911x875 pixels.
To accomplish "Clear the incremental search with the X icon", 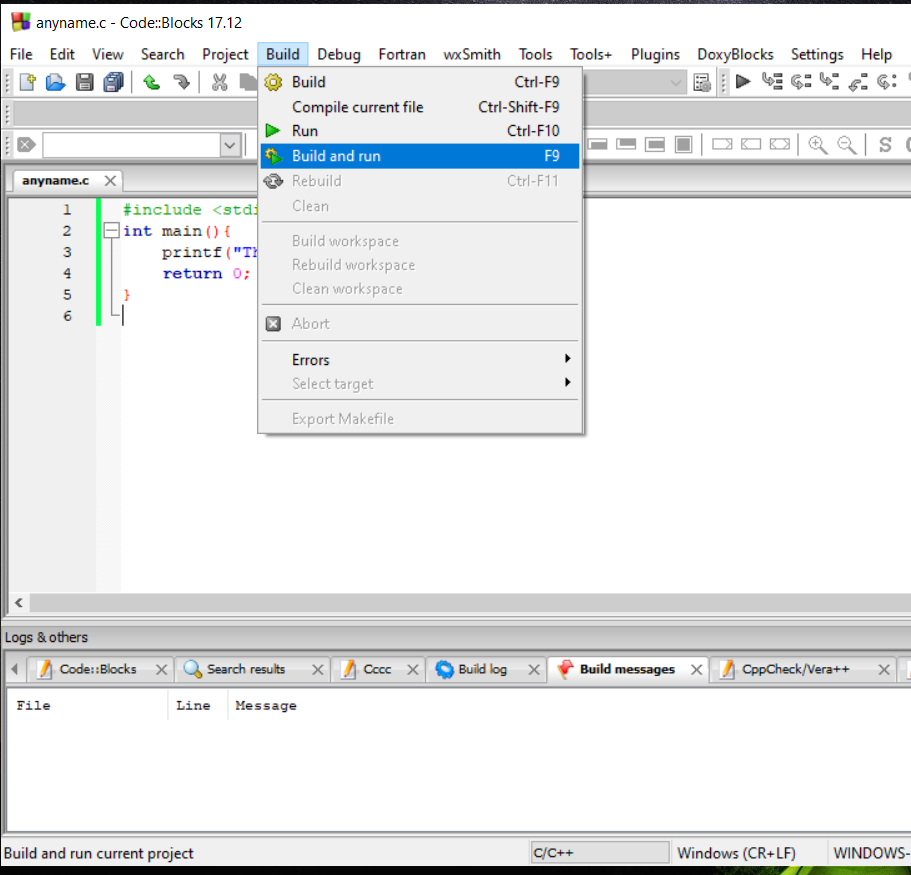I will point(26,144).
